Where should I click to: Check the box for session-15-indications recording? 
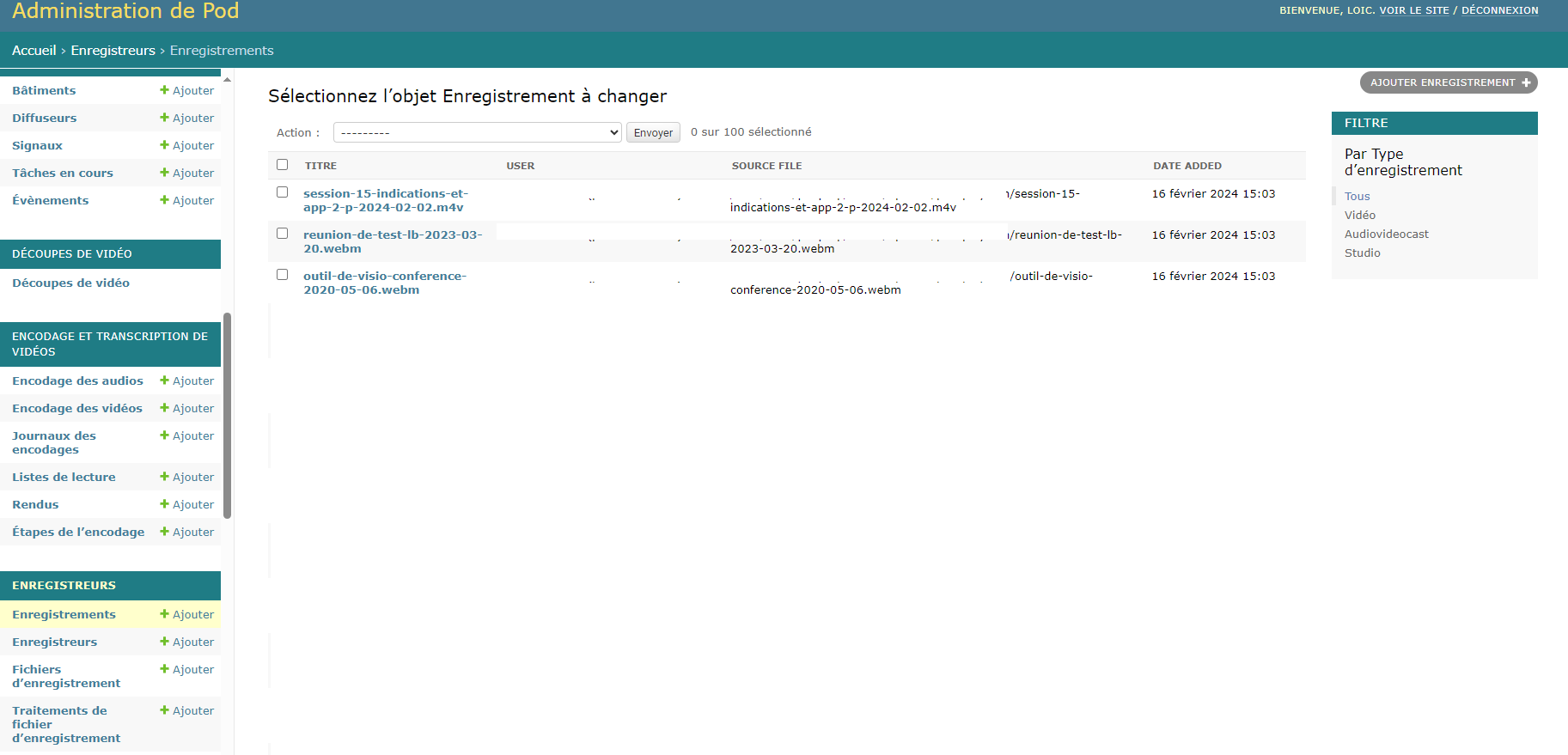point(282,192)
